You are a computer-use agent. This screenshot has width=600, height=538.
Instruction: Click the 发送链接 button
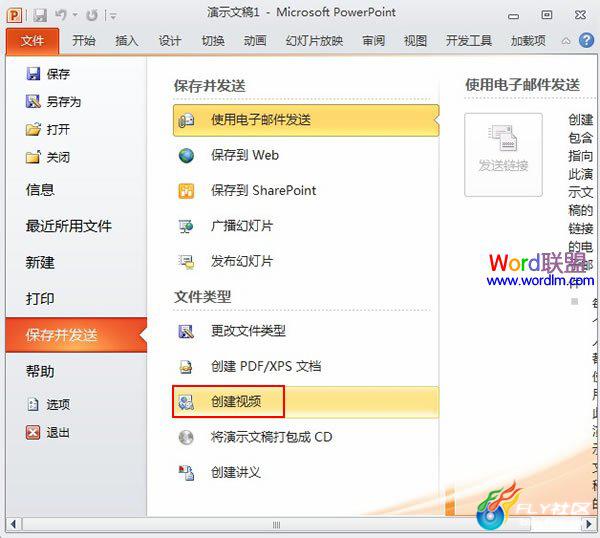tap(503, 155)
